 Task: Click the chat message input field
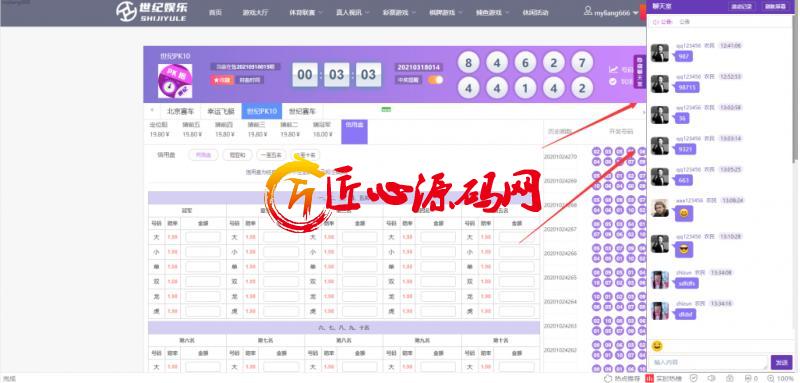[x=708, y=362]
